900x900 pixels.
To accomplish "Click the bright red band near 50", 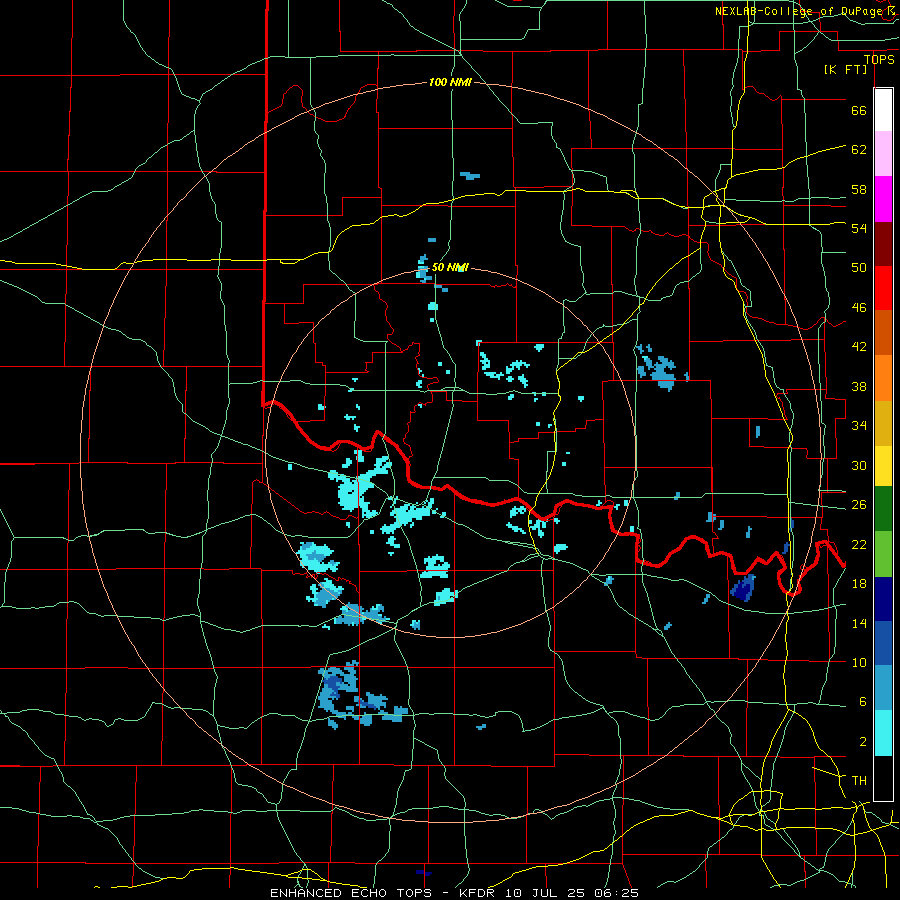I will 883,288.
